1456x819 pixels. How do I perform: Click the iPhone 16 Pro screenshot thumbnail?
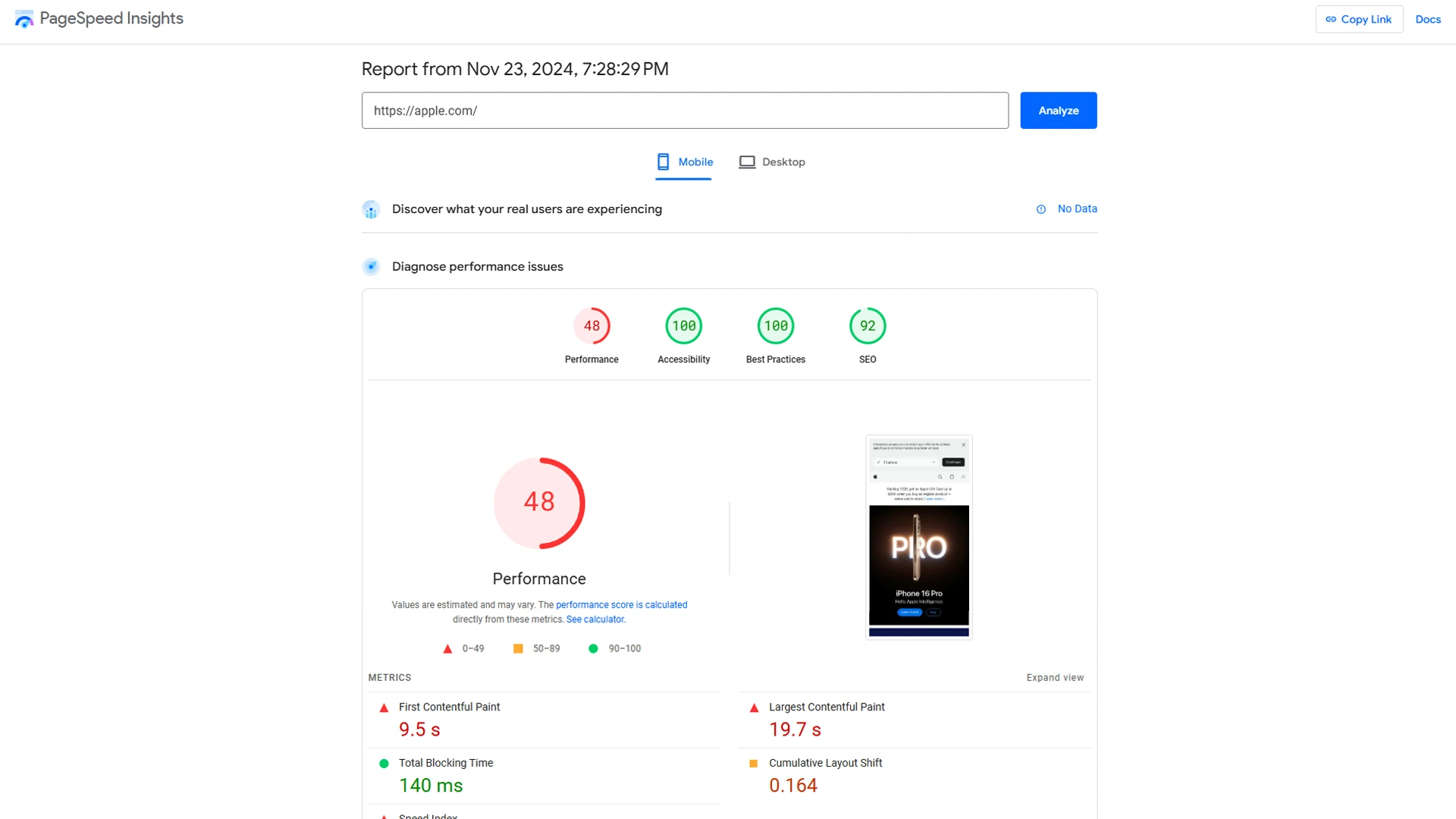click(x=918, y=535)
